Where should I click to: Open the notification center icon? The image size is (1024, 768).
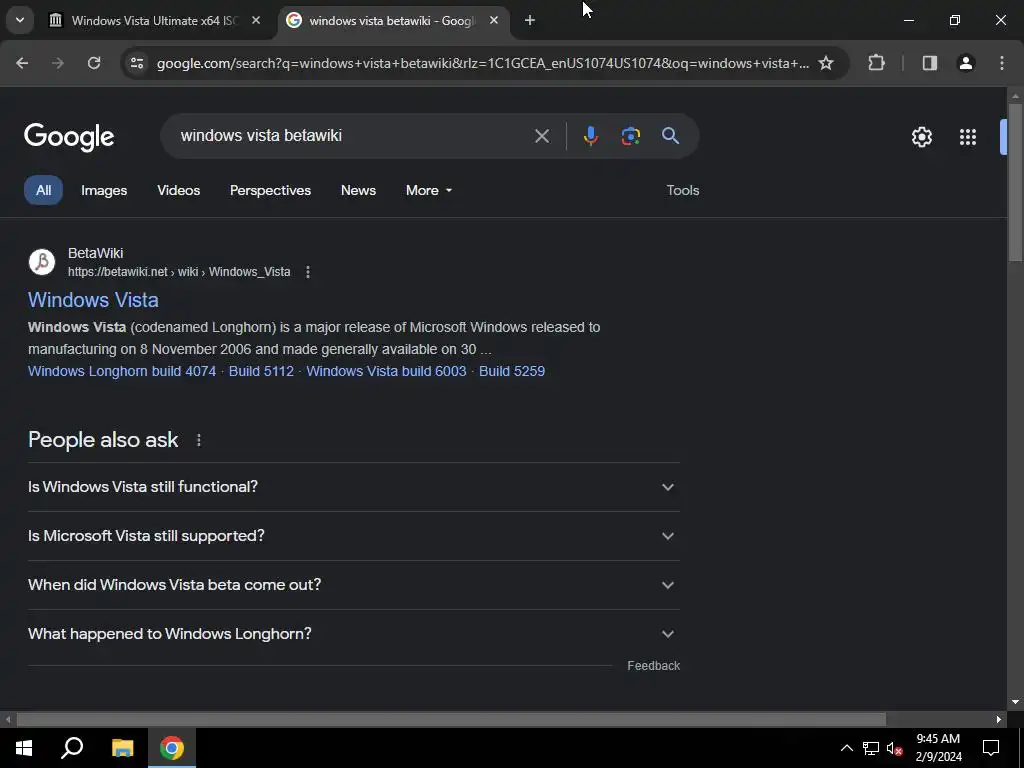point(991,748)
